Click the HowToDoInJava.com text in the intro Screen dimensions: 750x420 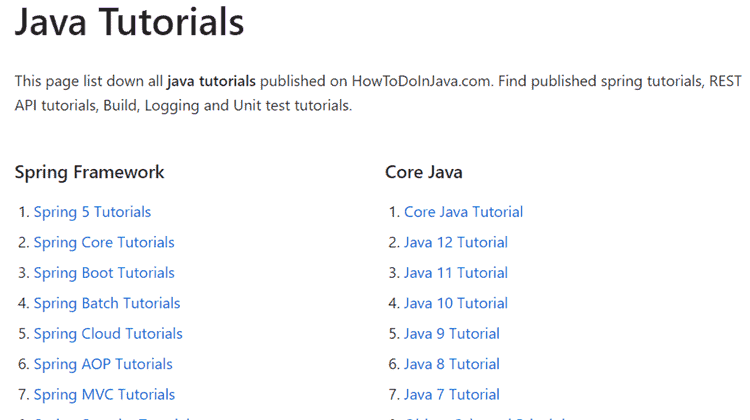(421, 81)
